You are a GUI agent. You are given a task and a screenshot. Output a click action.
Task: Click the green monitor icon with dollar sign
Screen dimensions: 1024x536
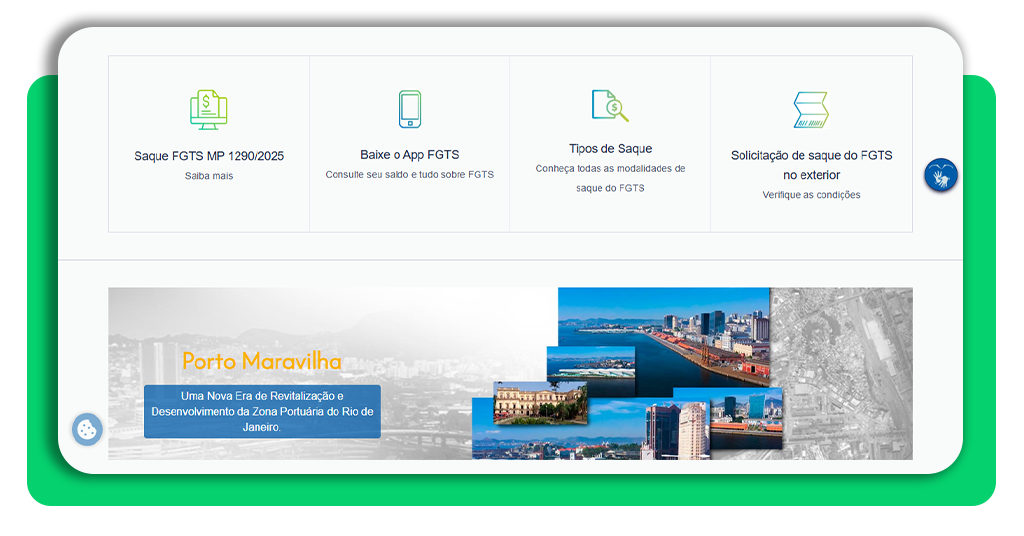pyautogui.click(x=208, y=110)
